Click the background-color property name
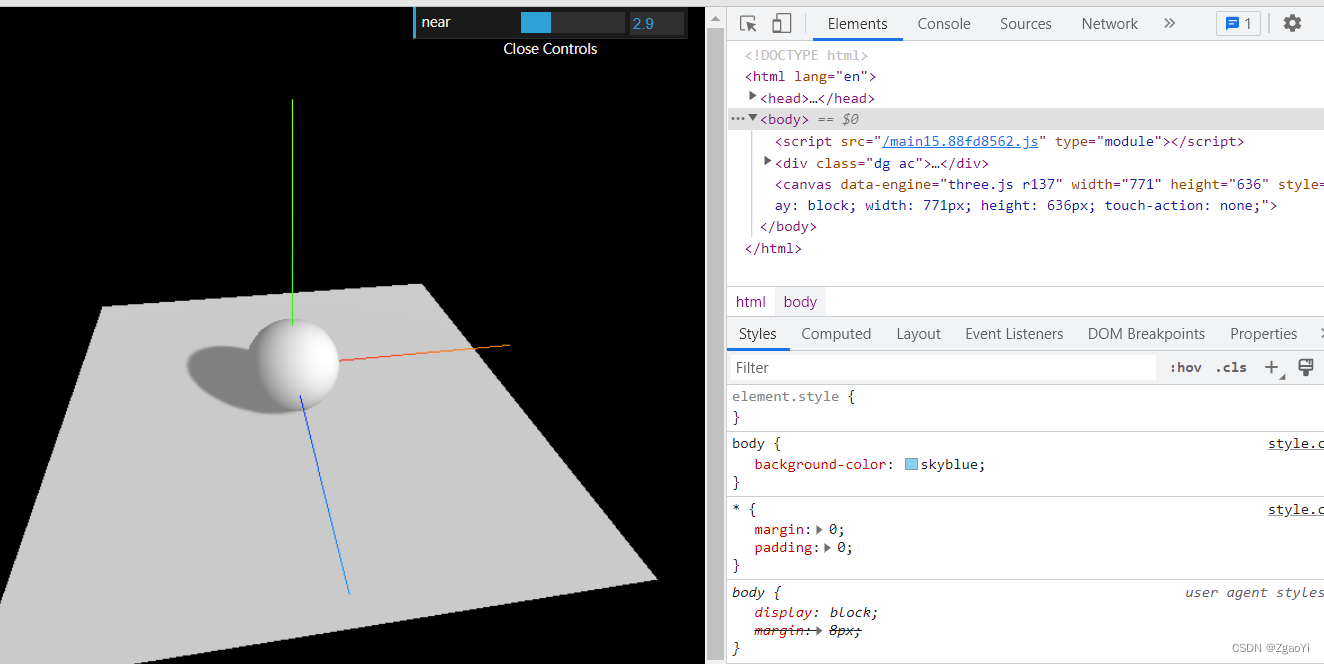This screenshot has height=664, width=1324. (819, 464)
